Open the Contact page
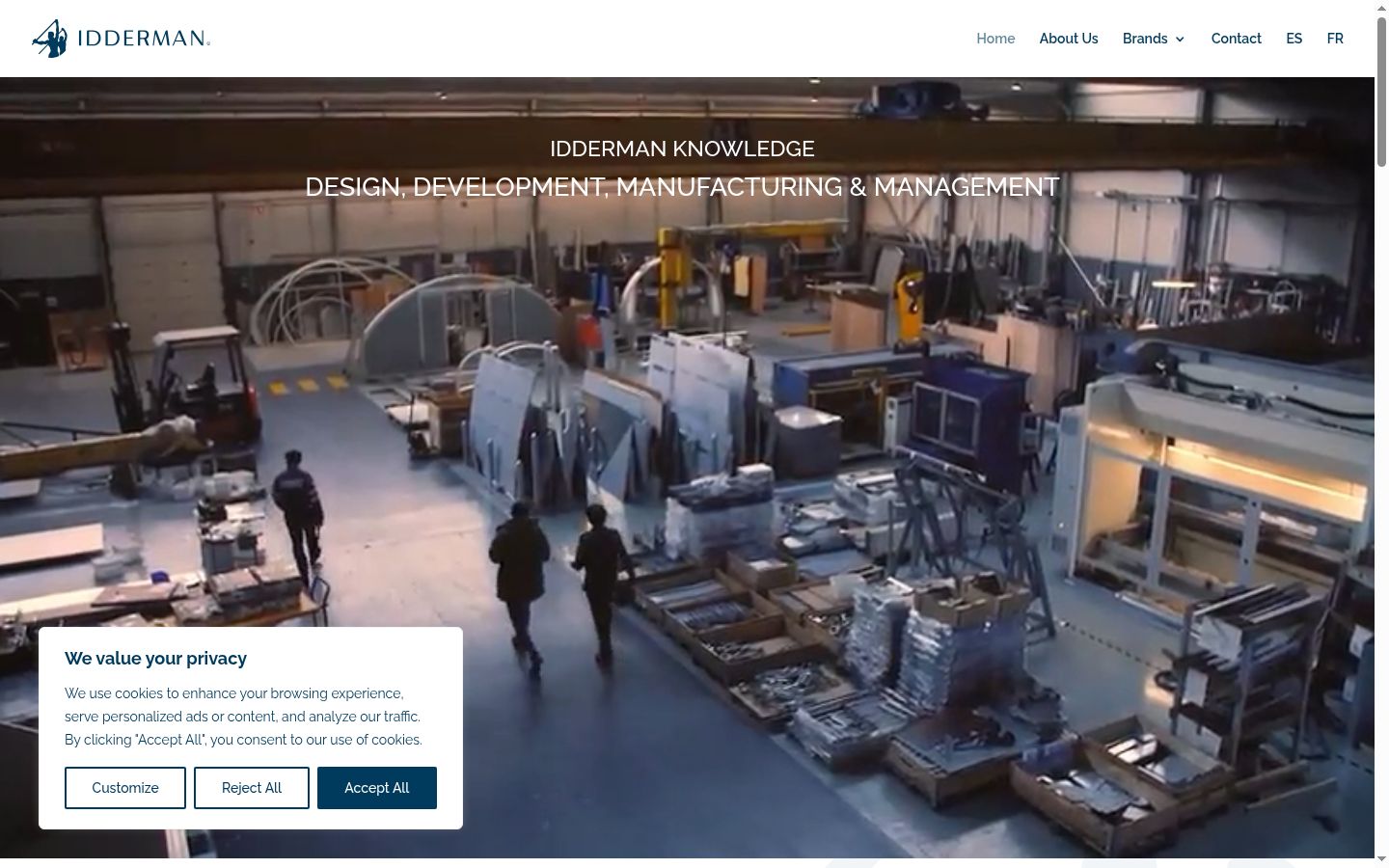Screen dimensions: 1389x868 [x=1237, y=39]
